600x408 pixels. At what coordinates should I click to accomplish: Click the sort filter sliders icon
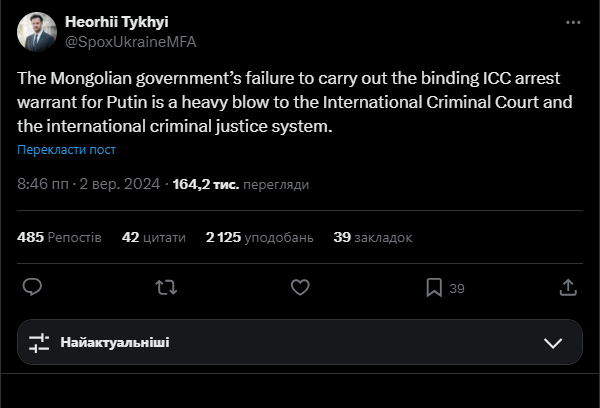tap(39, 343)
